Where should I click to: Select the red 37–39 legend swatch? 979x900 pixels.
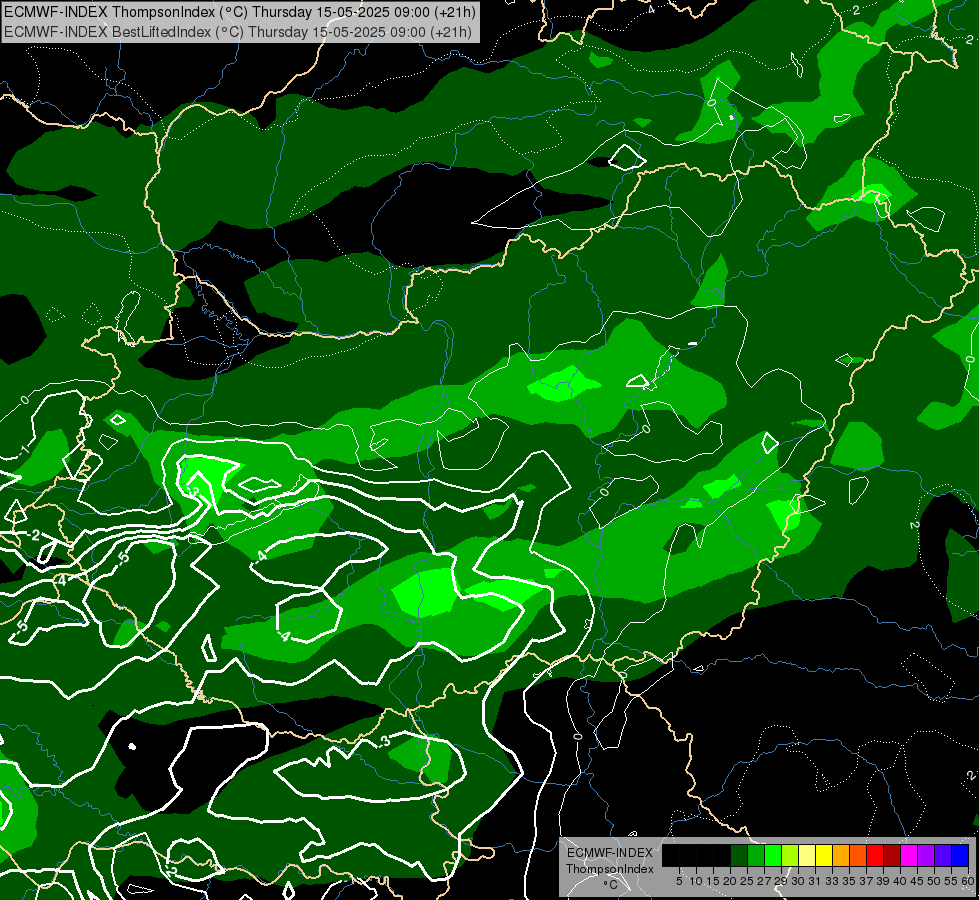click(875, 855)
